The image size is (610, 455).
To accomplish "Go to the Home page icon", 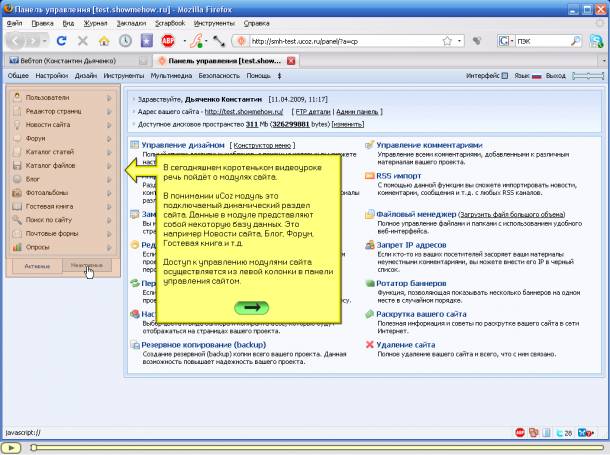I will pyautogui.click(x=104, y=40).
